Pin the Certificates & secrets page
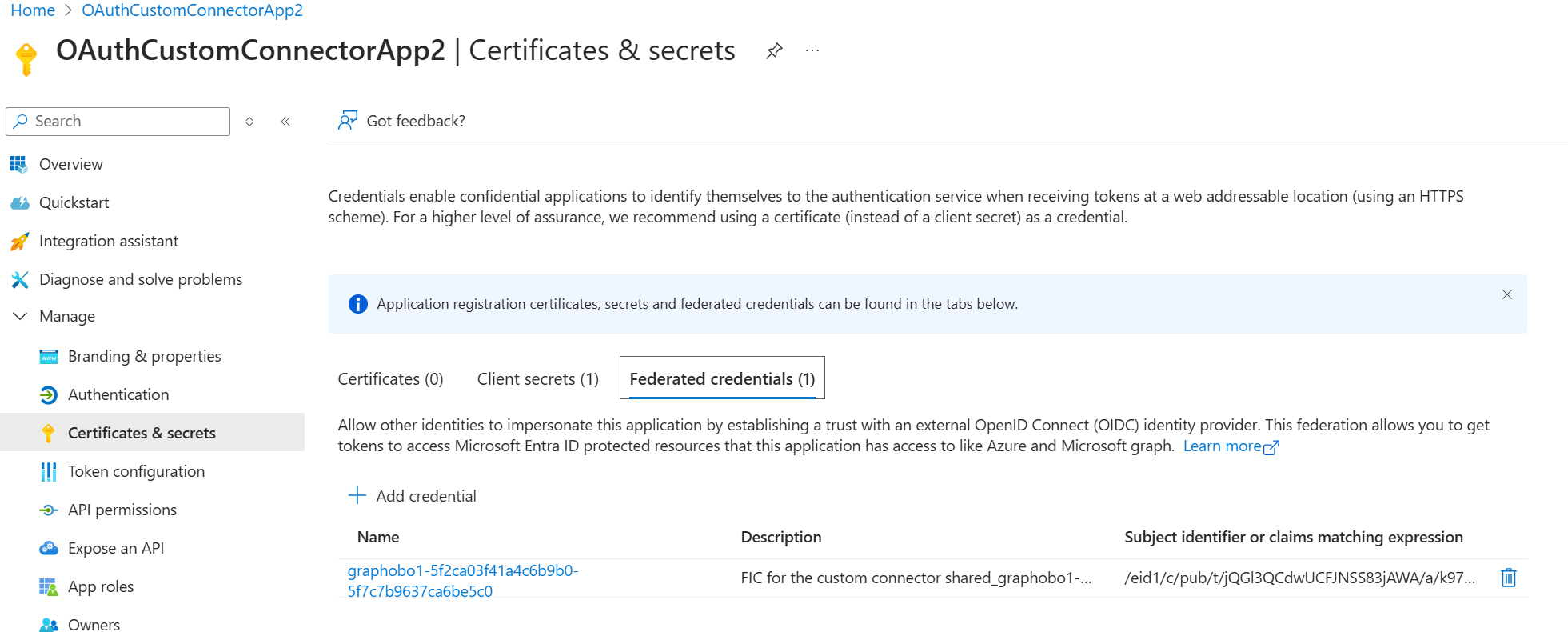The image size is (1568, 632). coord(774,51)
